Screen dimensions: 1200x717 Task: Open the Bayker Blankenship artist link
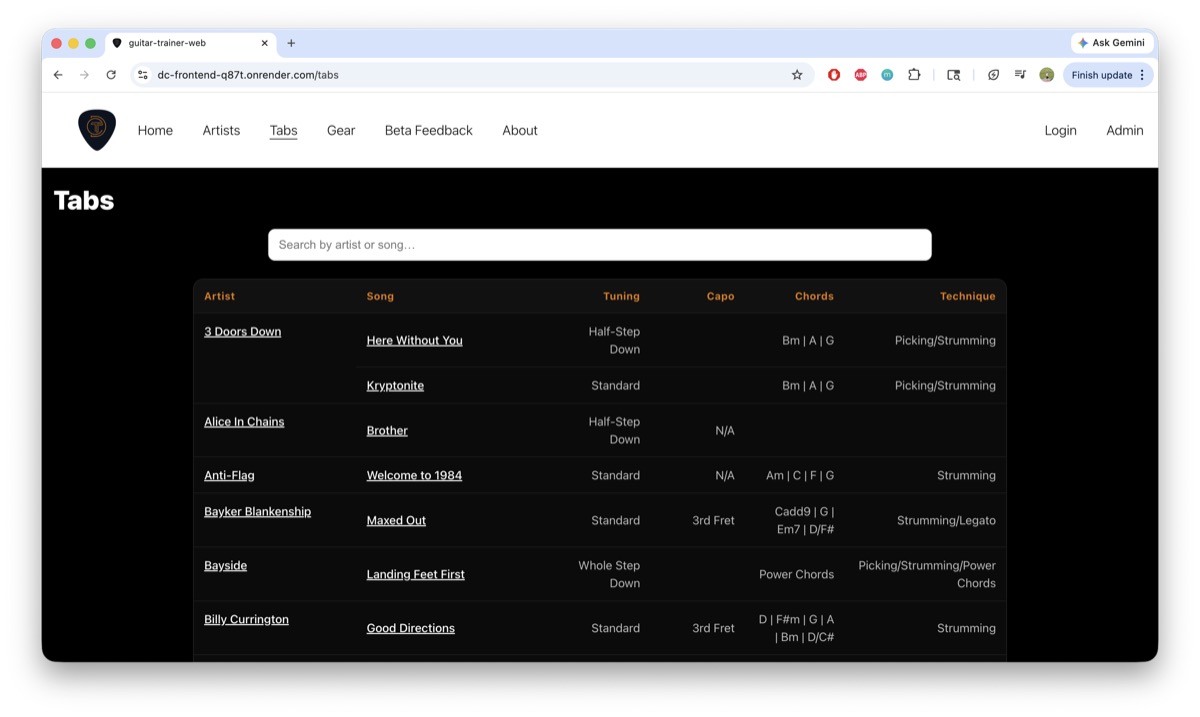pyautogui.click(x=257, y=511)
